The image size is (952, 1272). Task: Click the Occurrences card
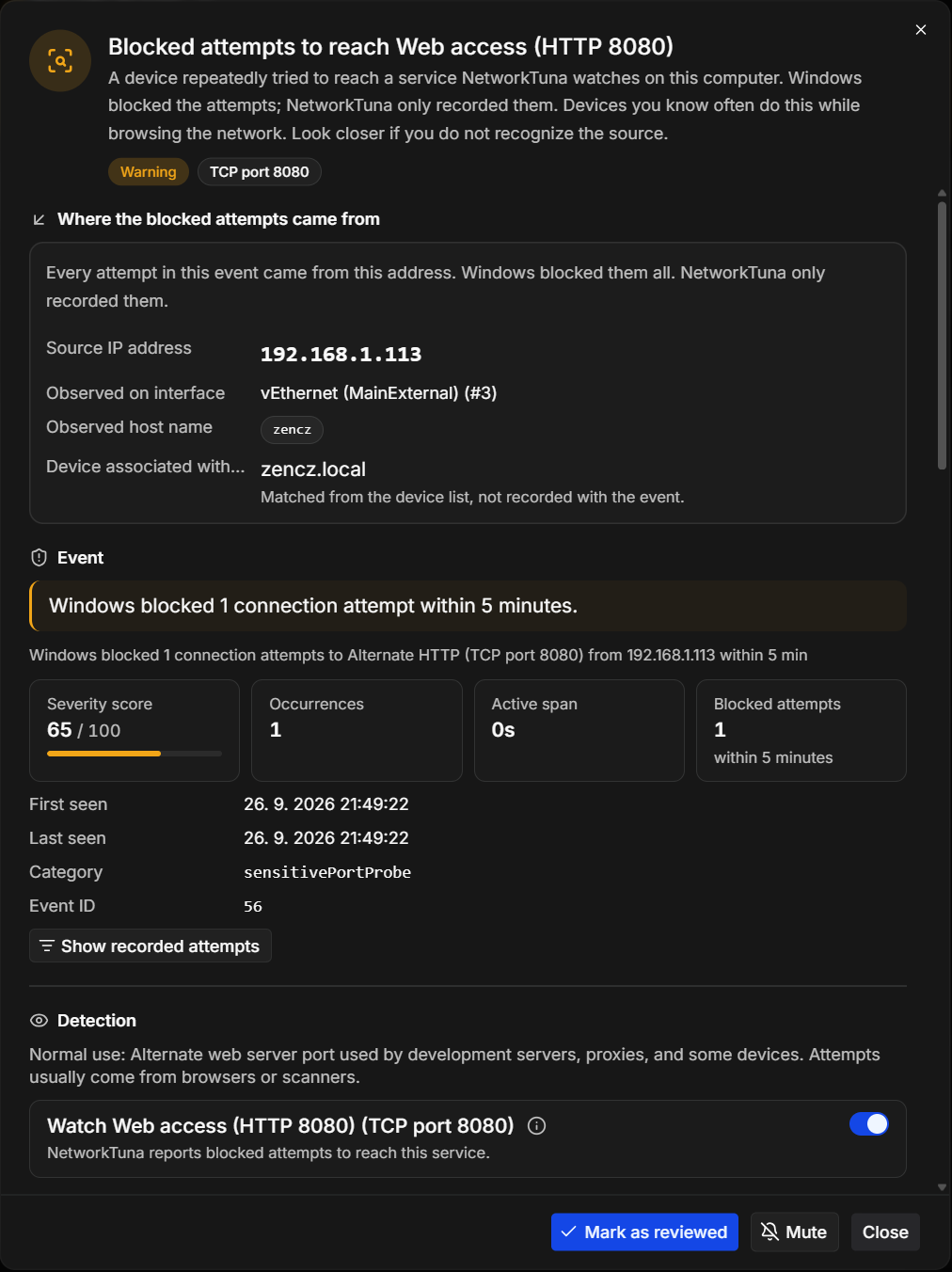357,730
